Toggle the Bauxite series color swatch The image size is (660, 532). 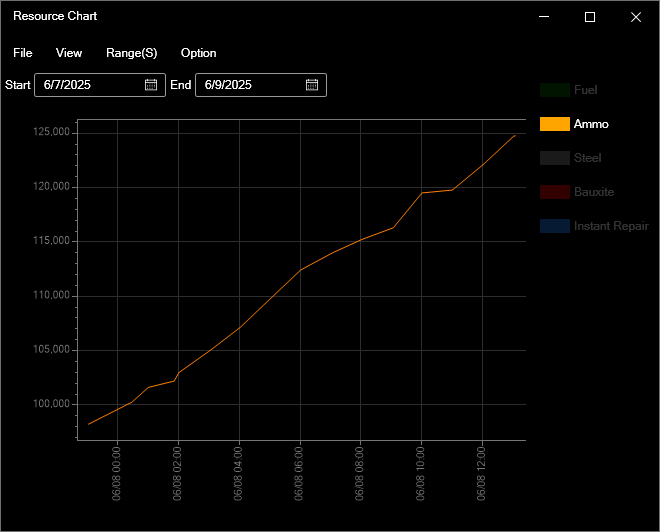(555, 192)
